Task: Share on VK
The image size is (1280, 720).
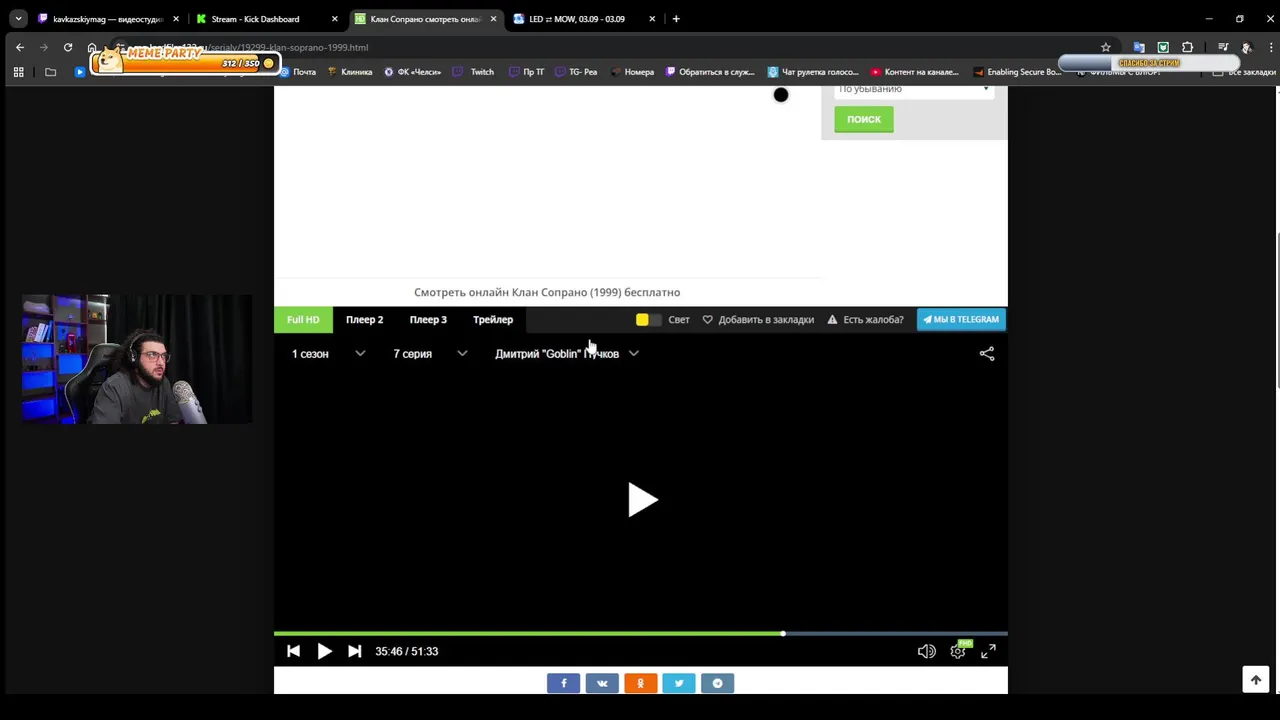Action: pyautogui.click(x=602, y=683)
